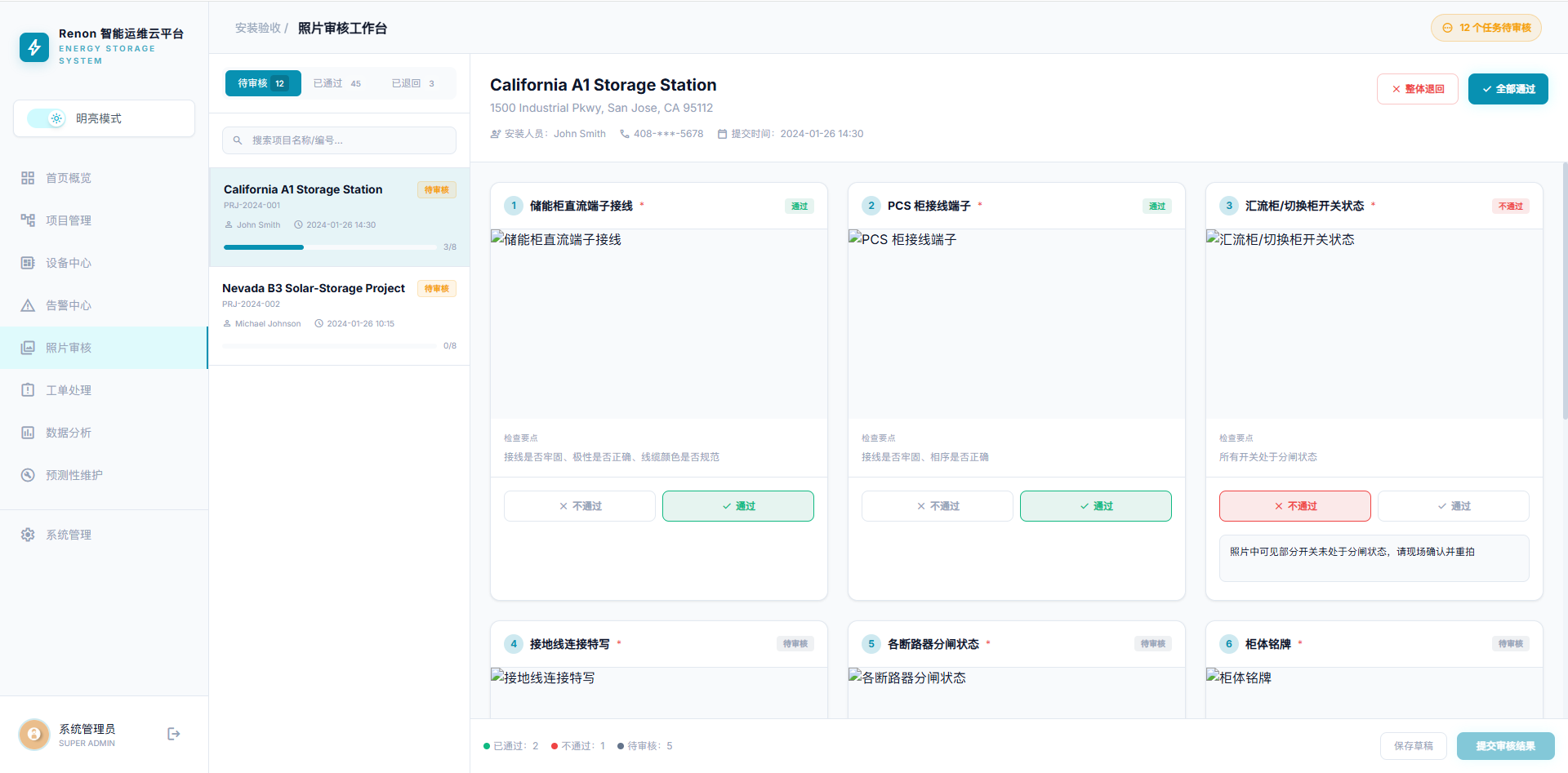Screen dimensions: 1568x773
Task: Open 首页概览 dashboard icon in sidebar
Action: [28, 178]
